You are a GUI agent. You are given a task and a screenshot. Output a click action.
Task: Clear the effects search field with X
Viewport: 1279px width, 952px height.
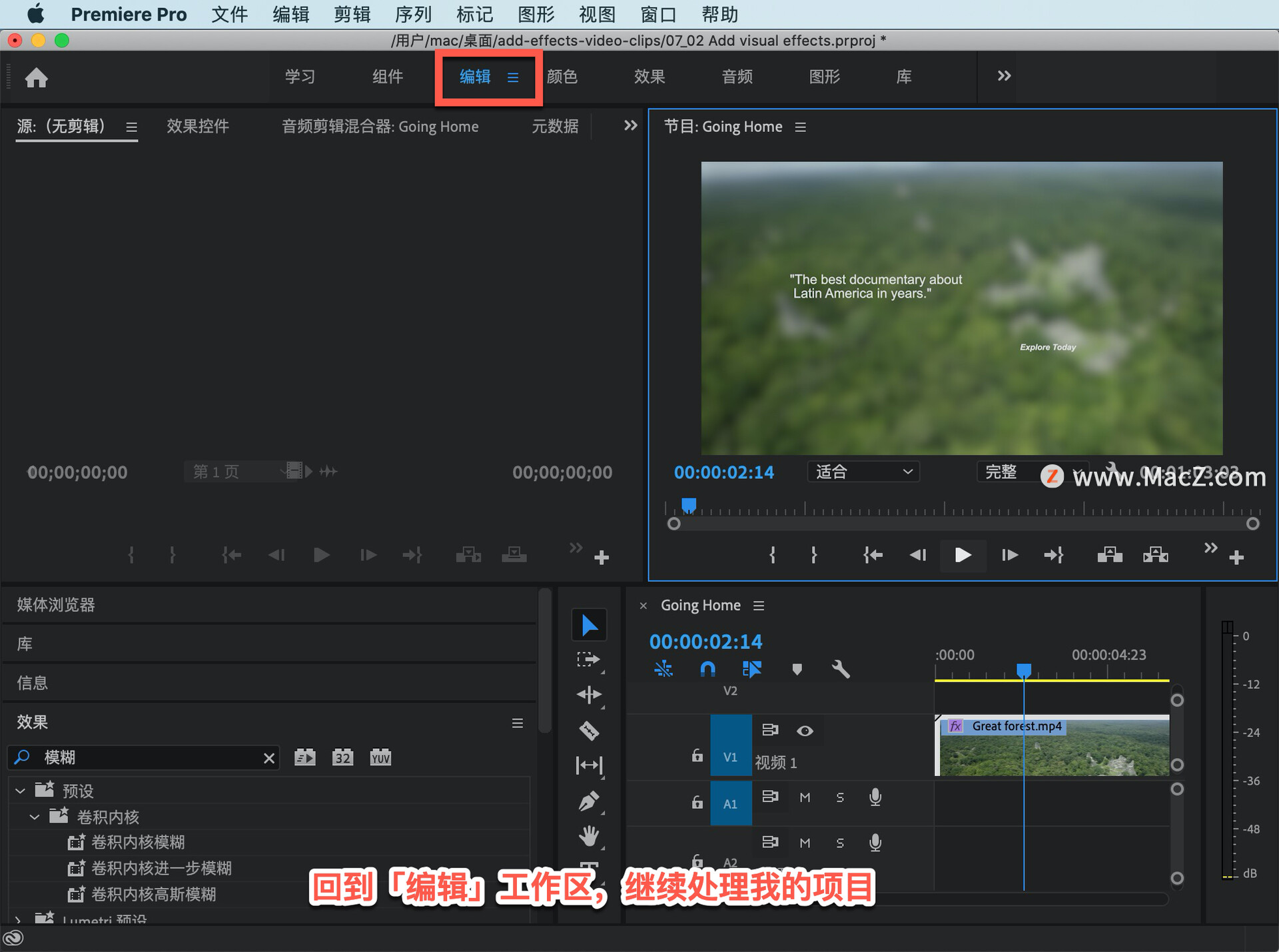click(269, 758)
